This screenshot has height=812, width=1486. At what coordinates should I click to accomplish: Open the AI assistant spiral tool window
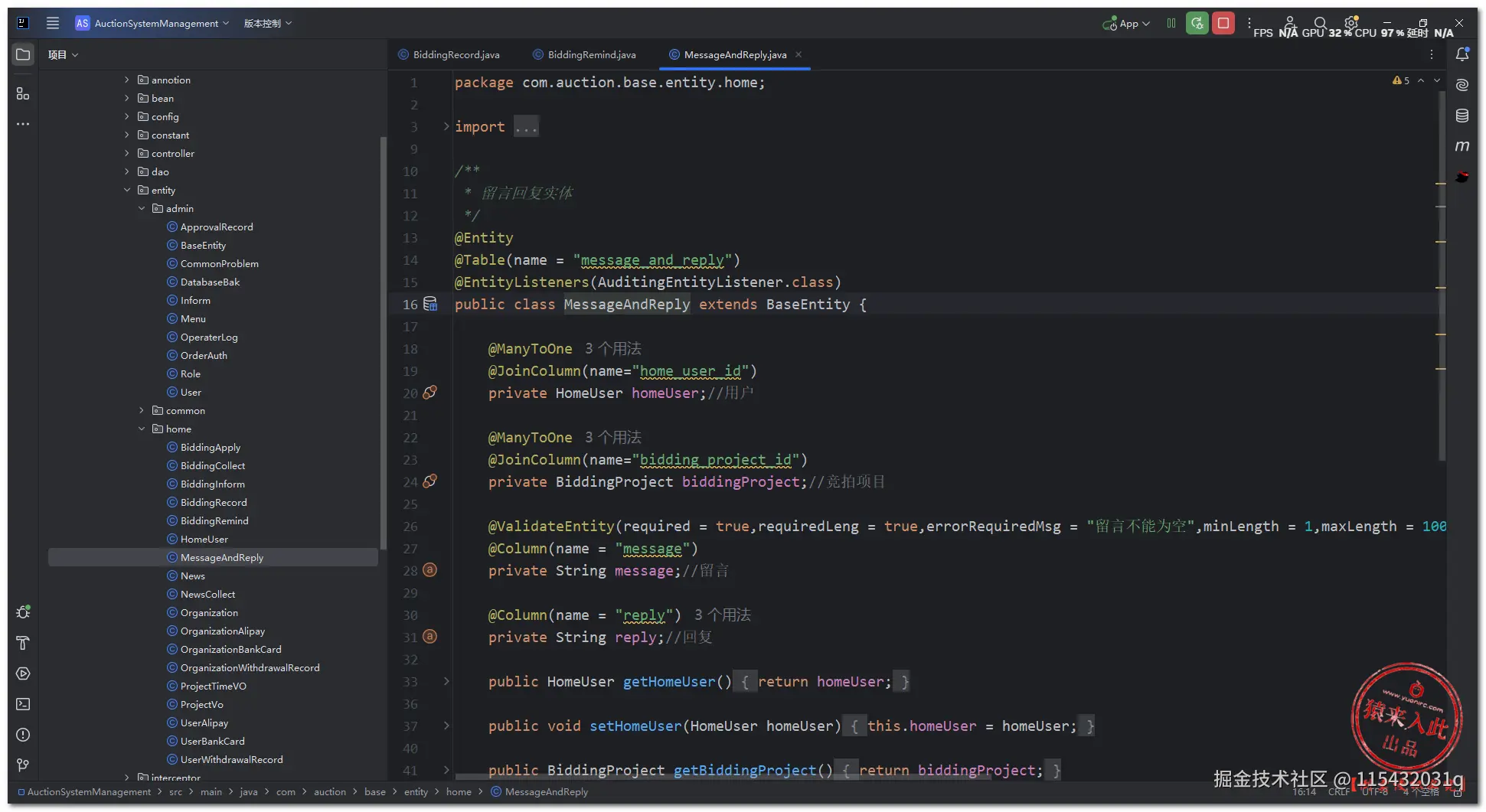coord(1462,85)
